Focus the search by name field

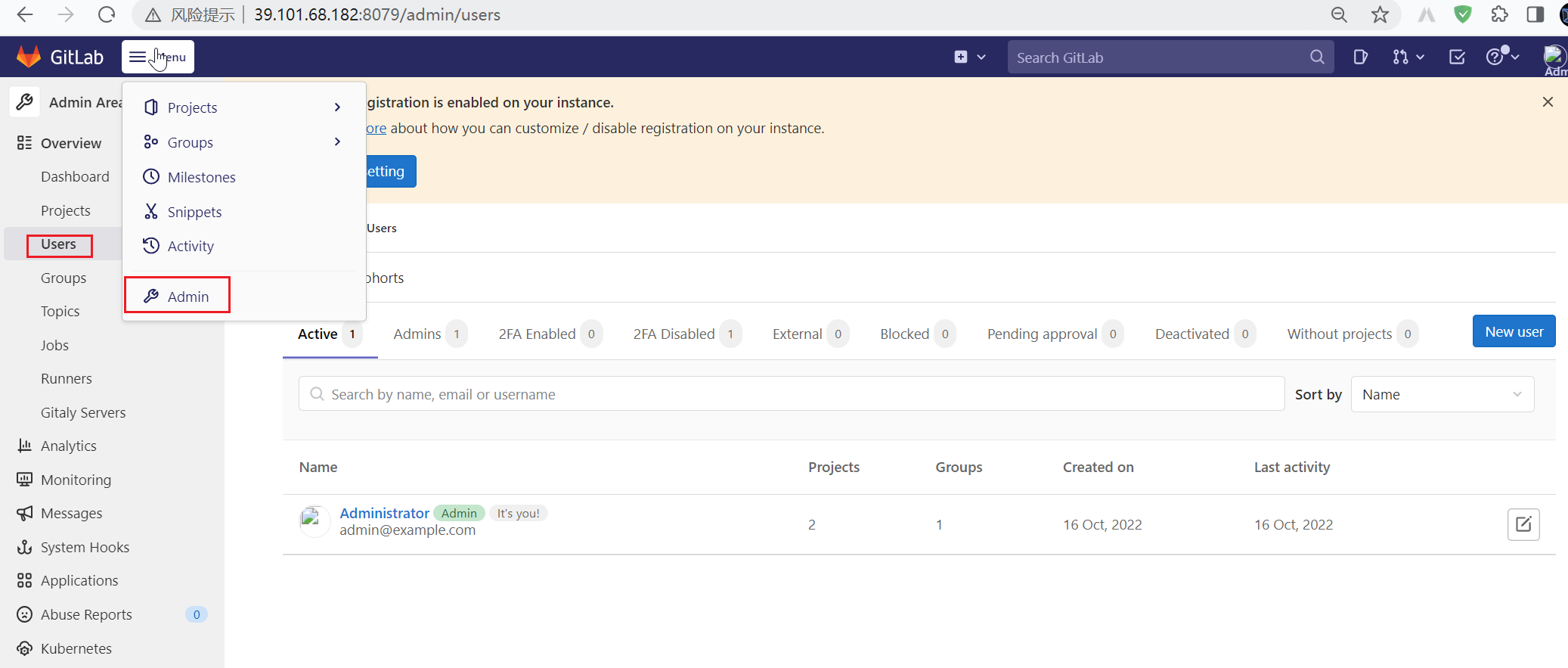click(x=792, y=393)
